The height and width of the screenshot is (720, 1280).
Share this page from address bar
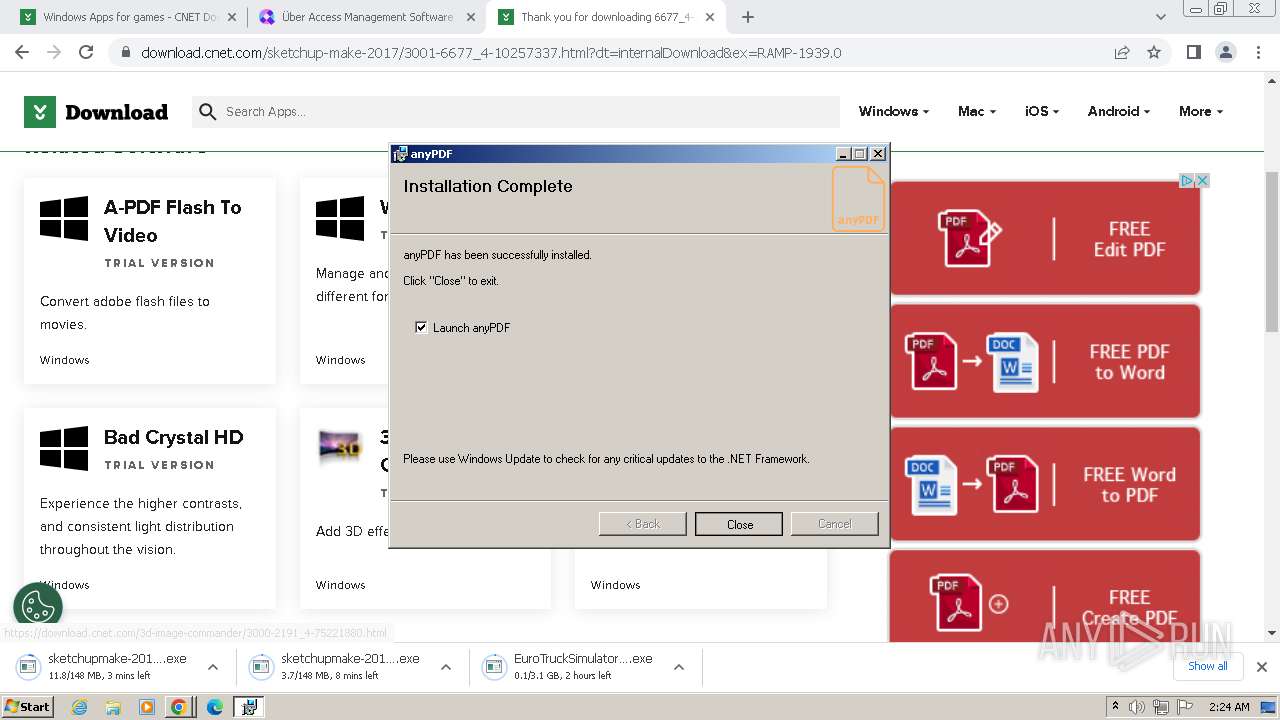[1122, 52]
